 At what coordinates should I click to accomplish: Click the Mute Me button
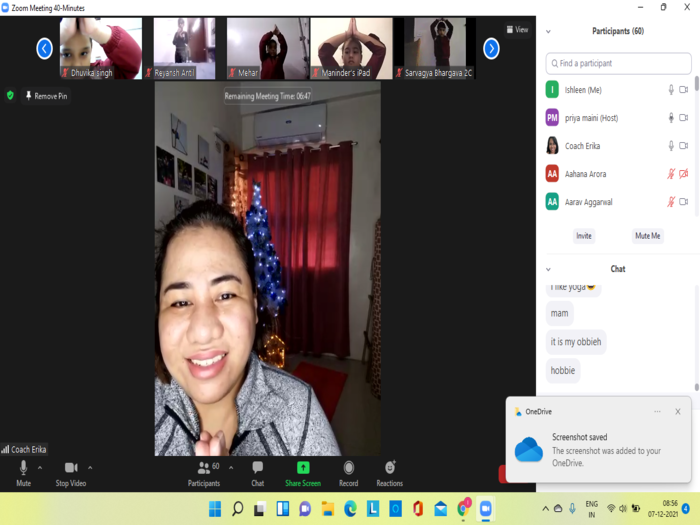[648, 236]
